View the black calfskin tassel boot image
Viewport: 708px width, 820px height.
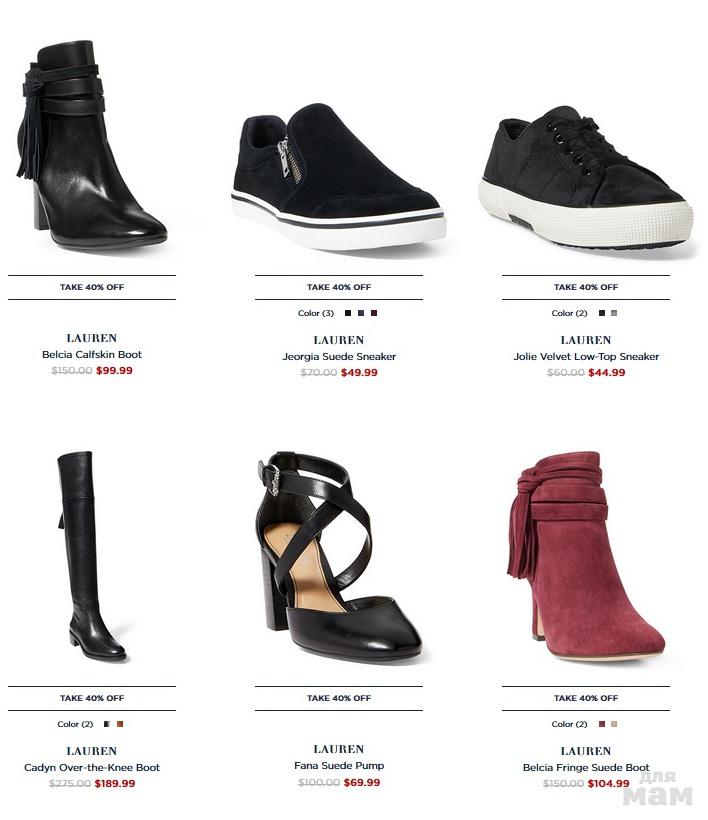pos(92,144)
